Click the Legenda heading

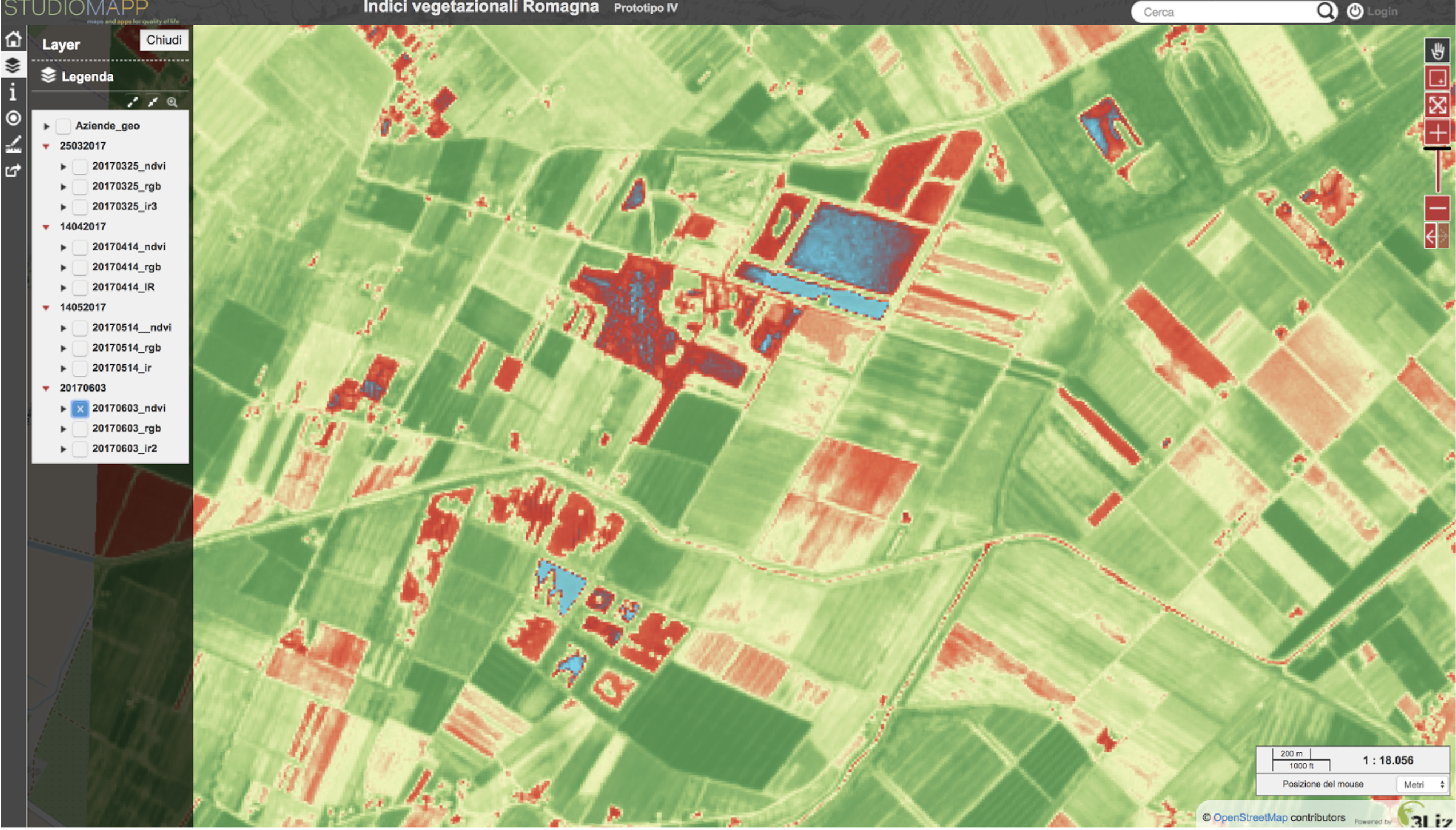[x=87, y=77]
